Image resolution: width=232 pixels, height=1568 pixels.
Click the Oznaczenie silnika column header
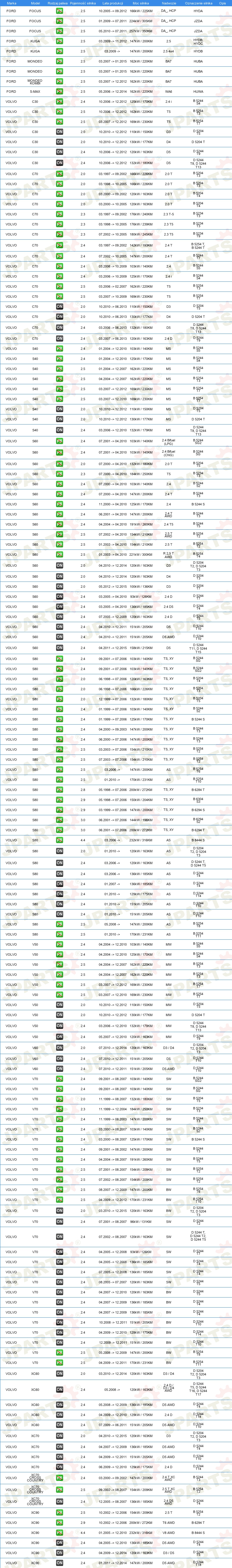[198, 3]
